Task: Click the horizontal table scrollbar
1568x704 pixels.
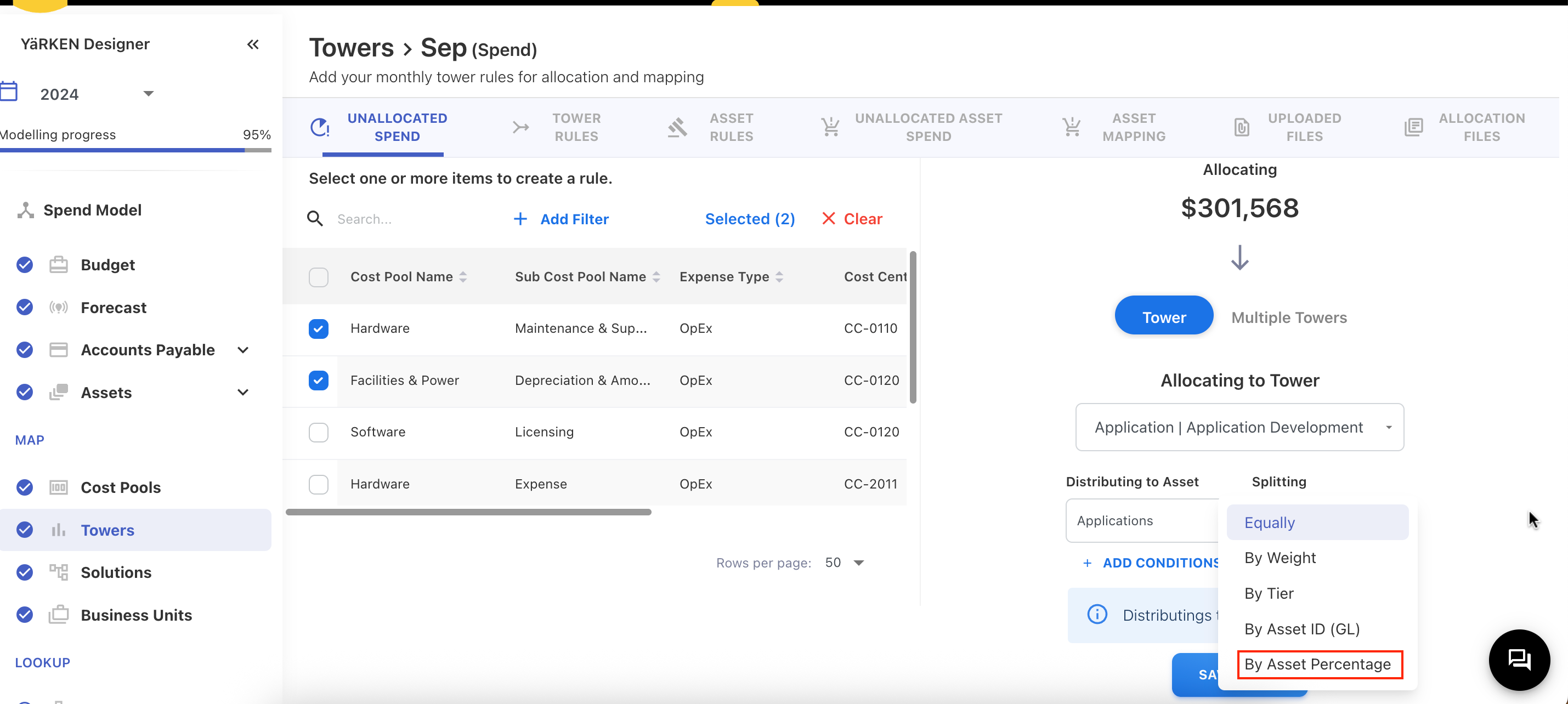Action: 468,512
